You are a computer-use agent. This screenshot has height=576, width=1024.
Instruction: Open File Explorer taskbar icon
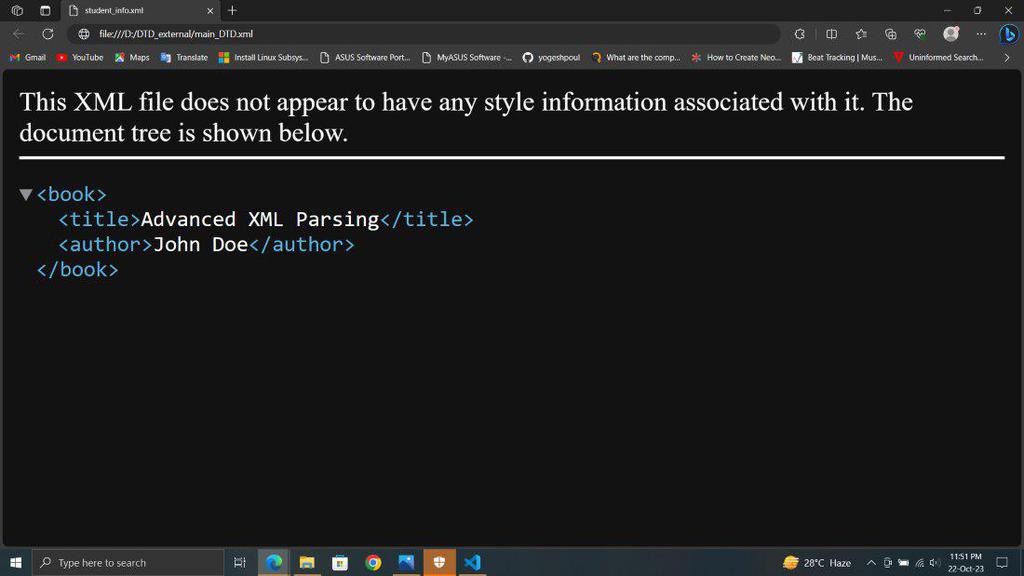[x=307, y=562]
